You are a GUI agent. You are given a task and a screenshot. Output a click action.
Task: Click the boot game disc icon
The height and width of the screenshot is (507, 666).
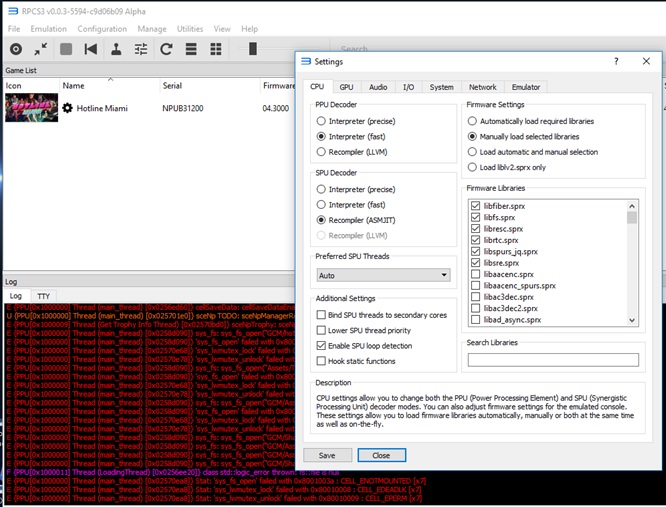(16, 49)
